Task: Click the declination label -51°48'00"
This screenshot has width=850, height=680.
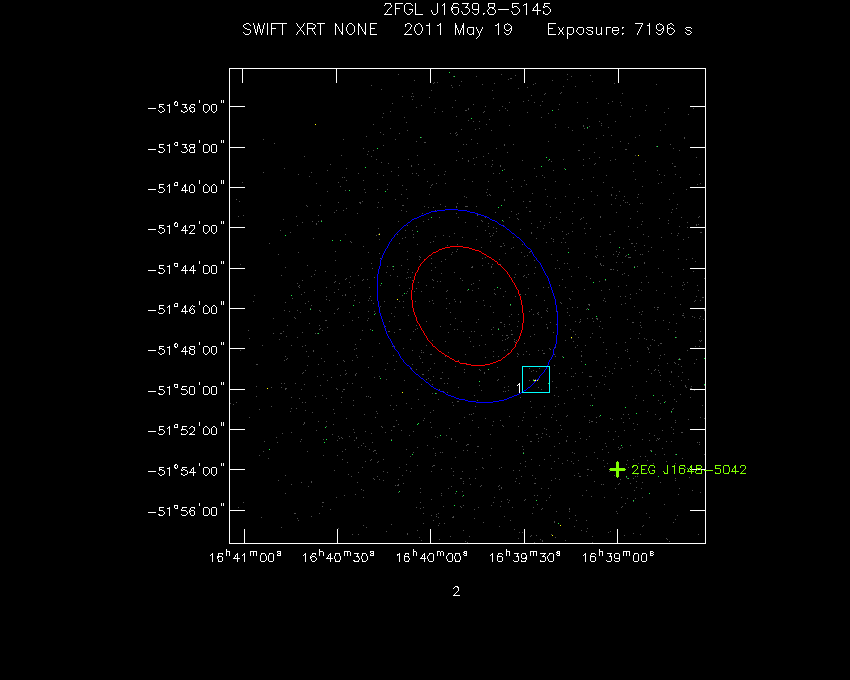Action: [x=186, y=350]
